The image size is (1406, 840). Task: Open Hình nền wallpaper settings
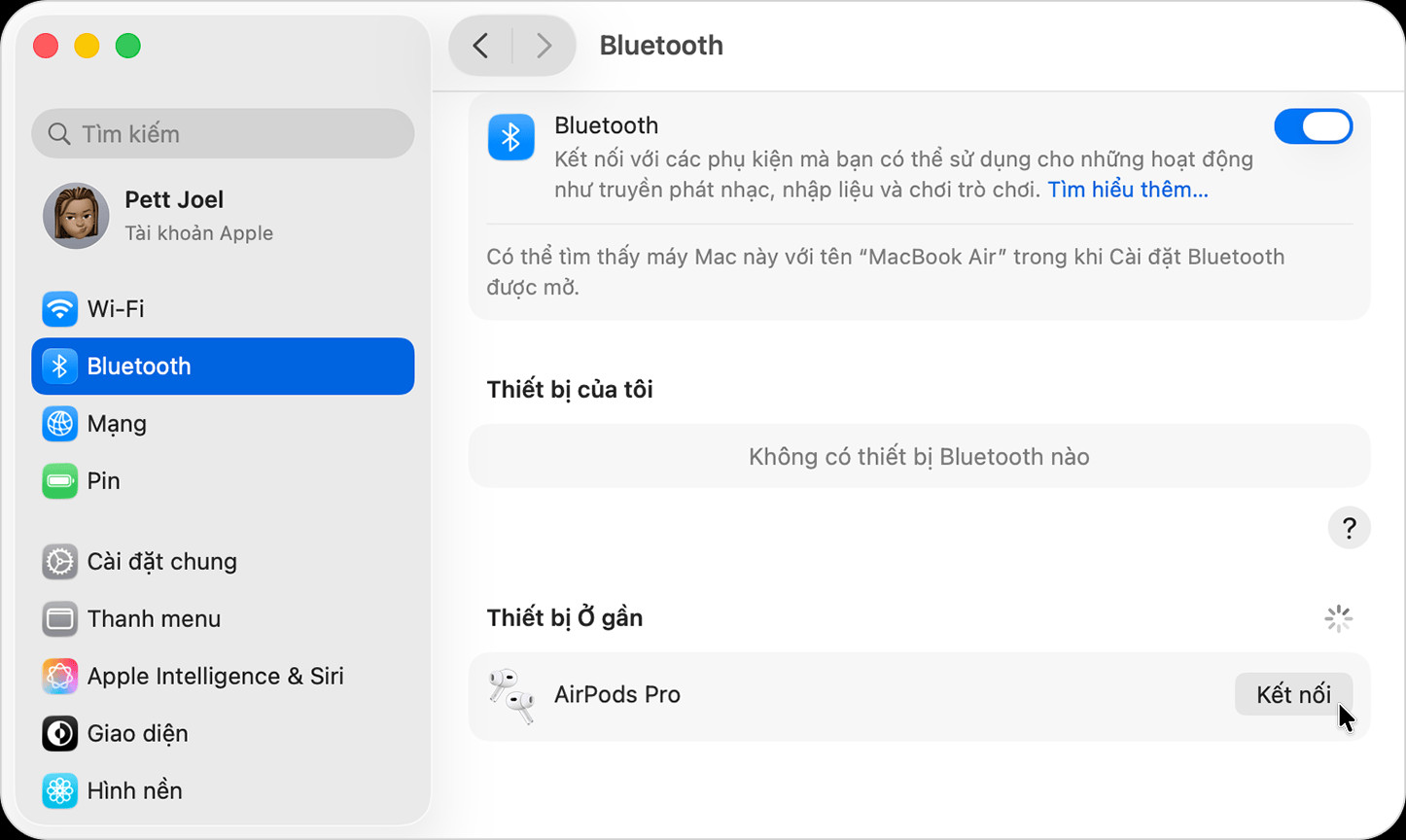pos(59,790)
